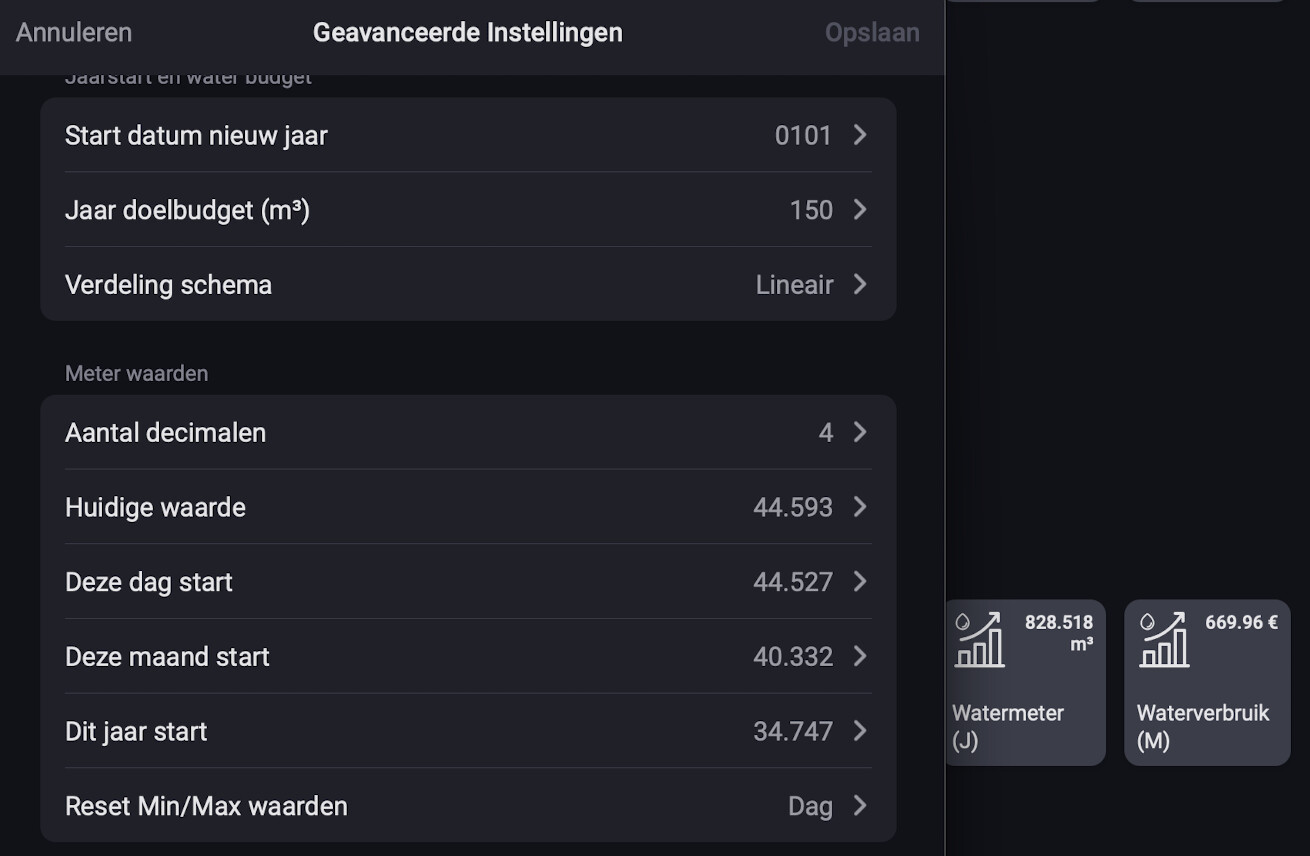Cancel with the Annuleren button
This screenshot has height=856, width=1310.
click(x=74, y=32)
